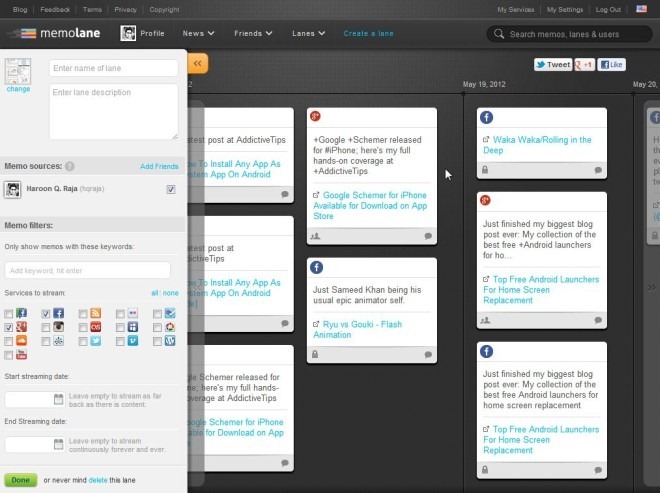
Task: Click people icon on Google Schemer iPhone card
Action: coord(315,236)
